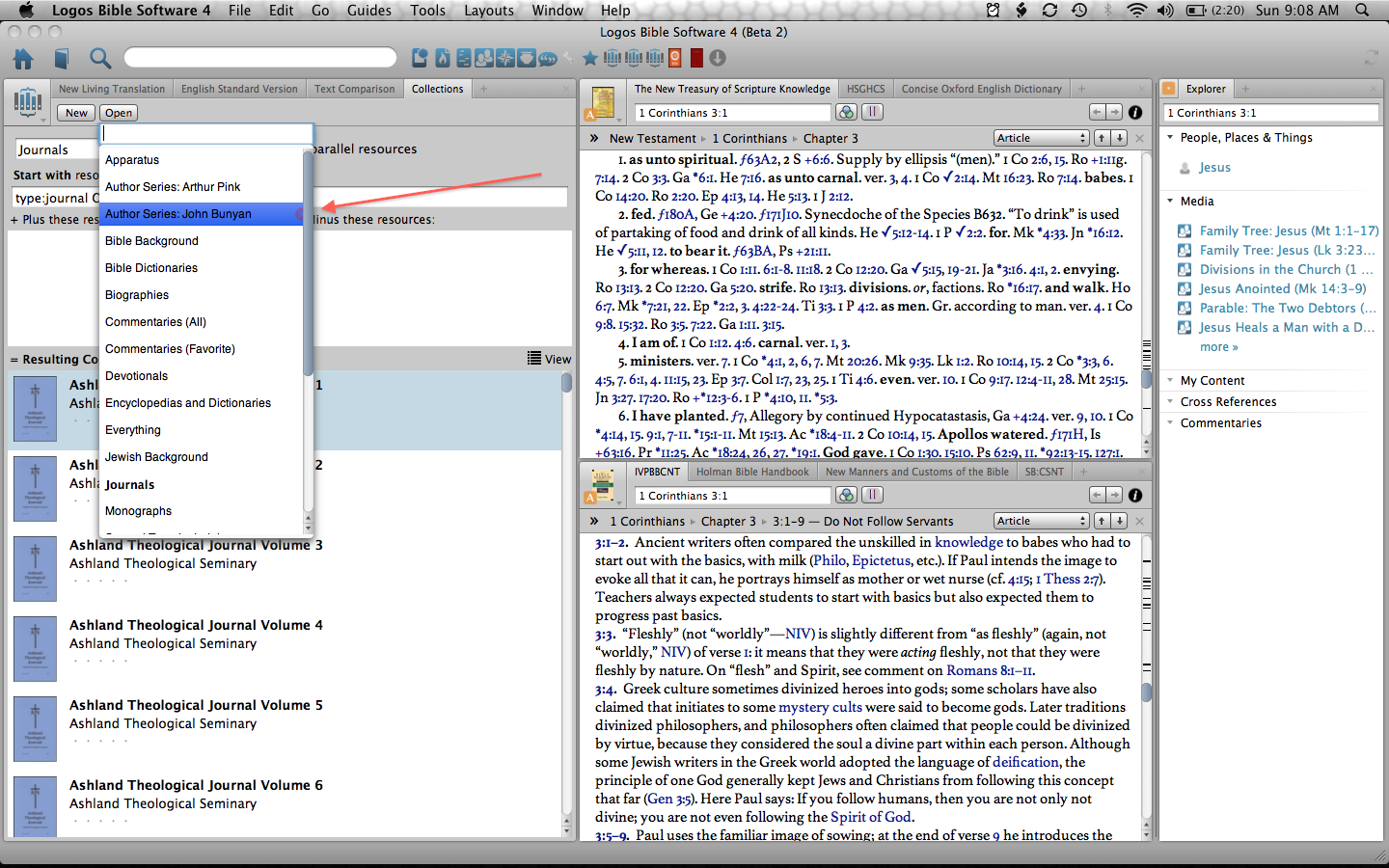The image size is (1389, 868).
Task: Open the Jesus Anointed (Mk 14:3-9) media icon
Action: click(x=1184, y=288)
